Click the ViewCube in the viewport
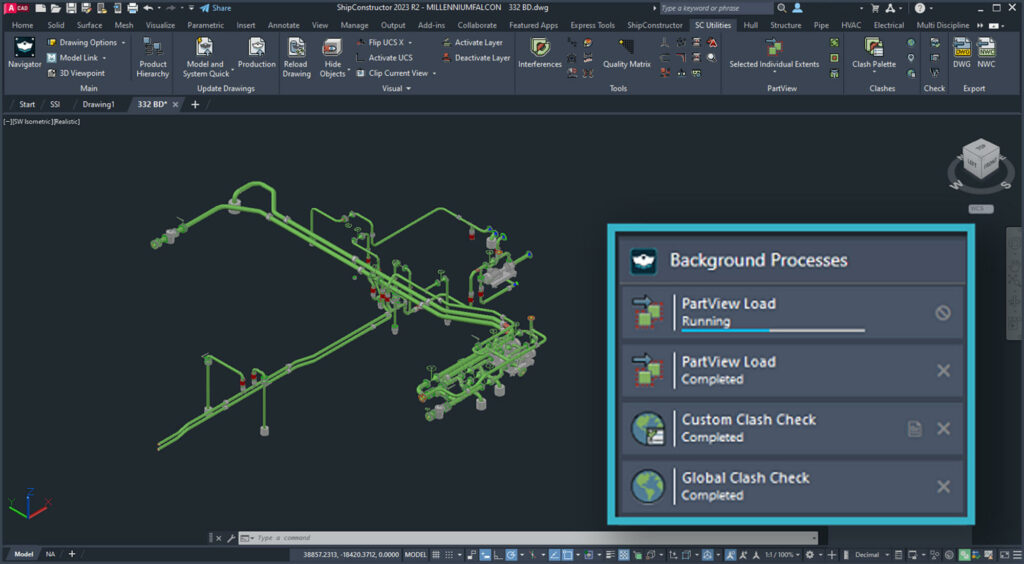The height and width of the screenshot is (564, 1024). (x=981, y=160)
